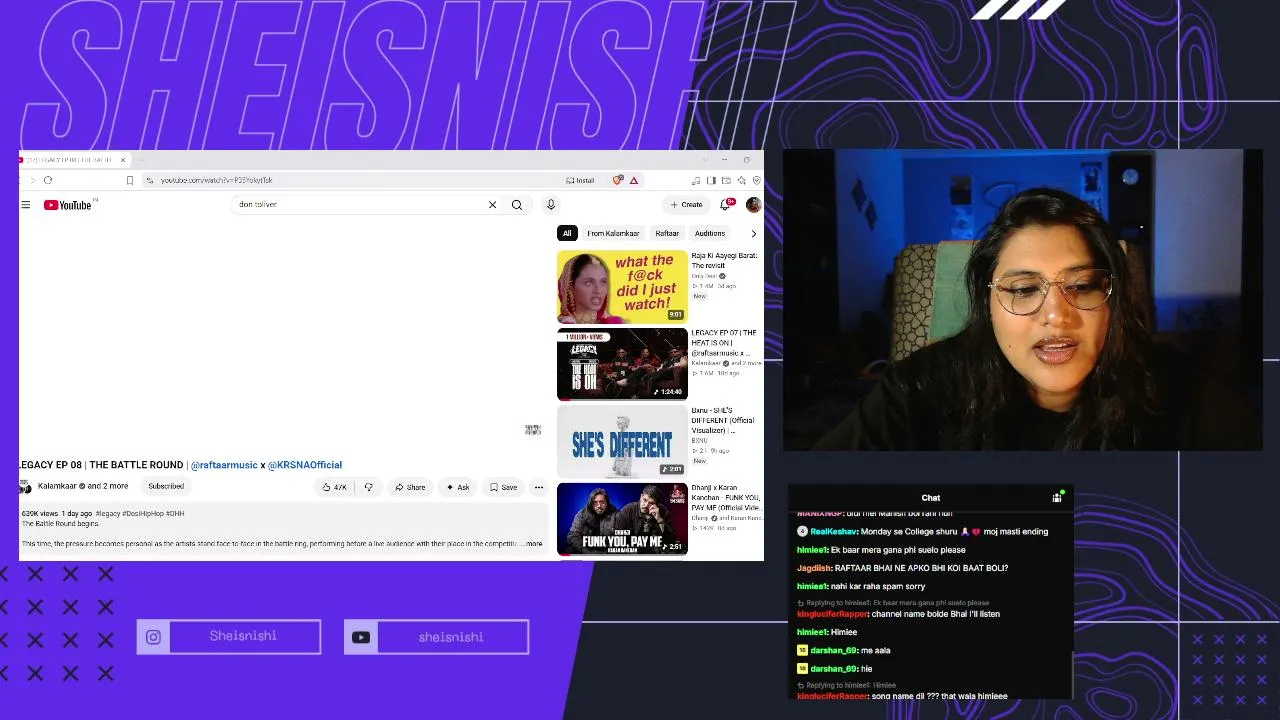The width and height of the screenshot is (1280, 720).
Task: Open 'LEGACY EP 07' video thumbnail
Action: (622, 364)
